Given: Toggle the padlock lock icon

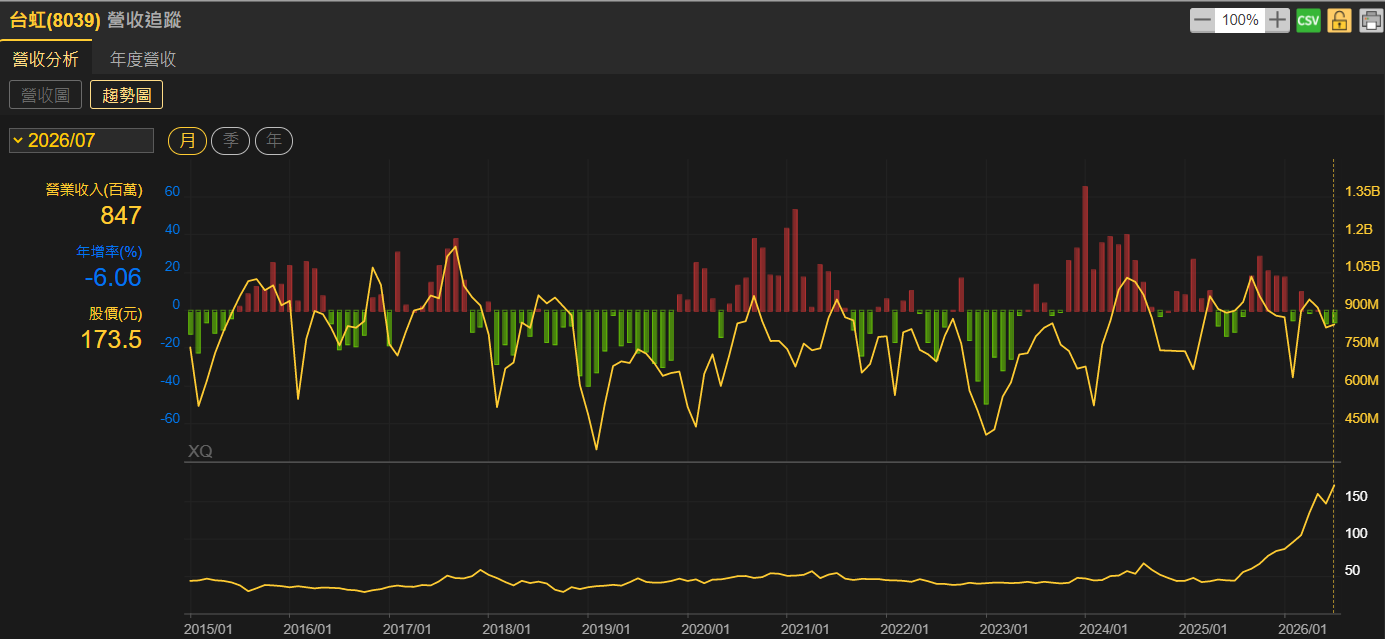Looking at the screenshot, I should 1340,20.
